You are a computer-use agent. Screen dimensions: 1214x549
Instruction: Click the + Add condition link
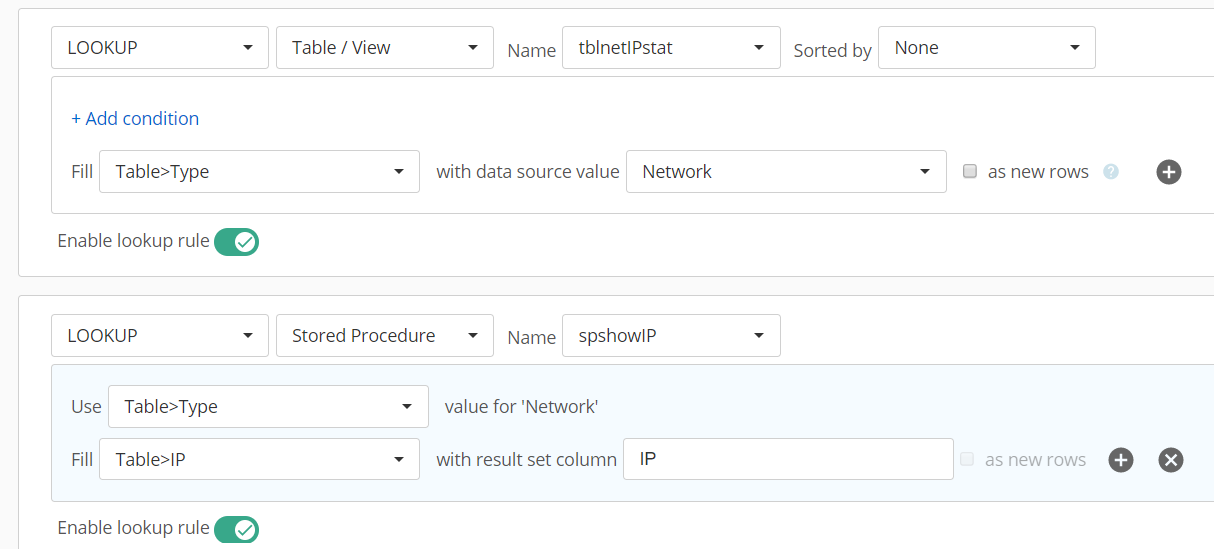point(135,119)
